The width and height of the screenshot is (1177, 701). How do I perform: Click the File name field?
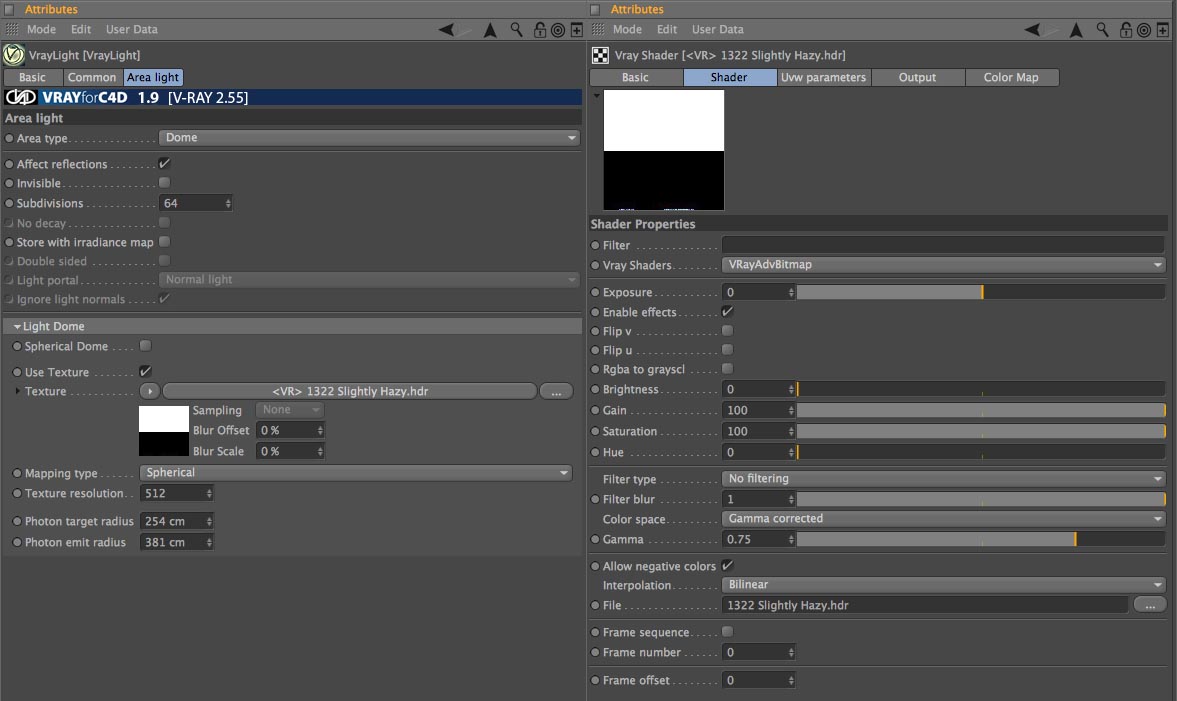926,605
